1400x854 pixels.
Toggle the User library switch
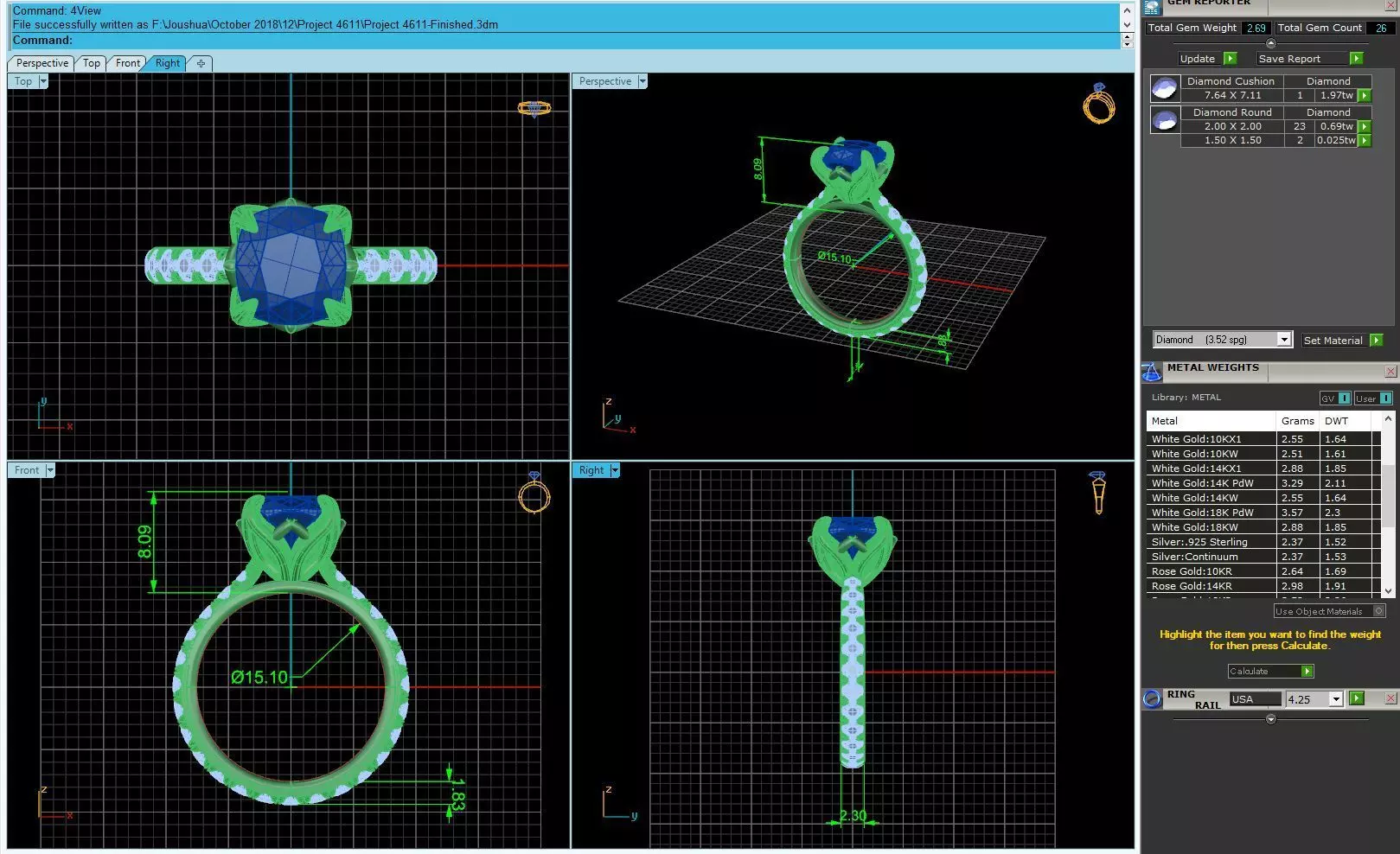1373,398
